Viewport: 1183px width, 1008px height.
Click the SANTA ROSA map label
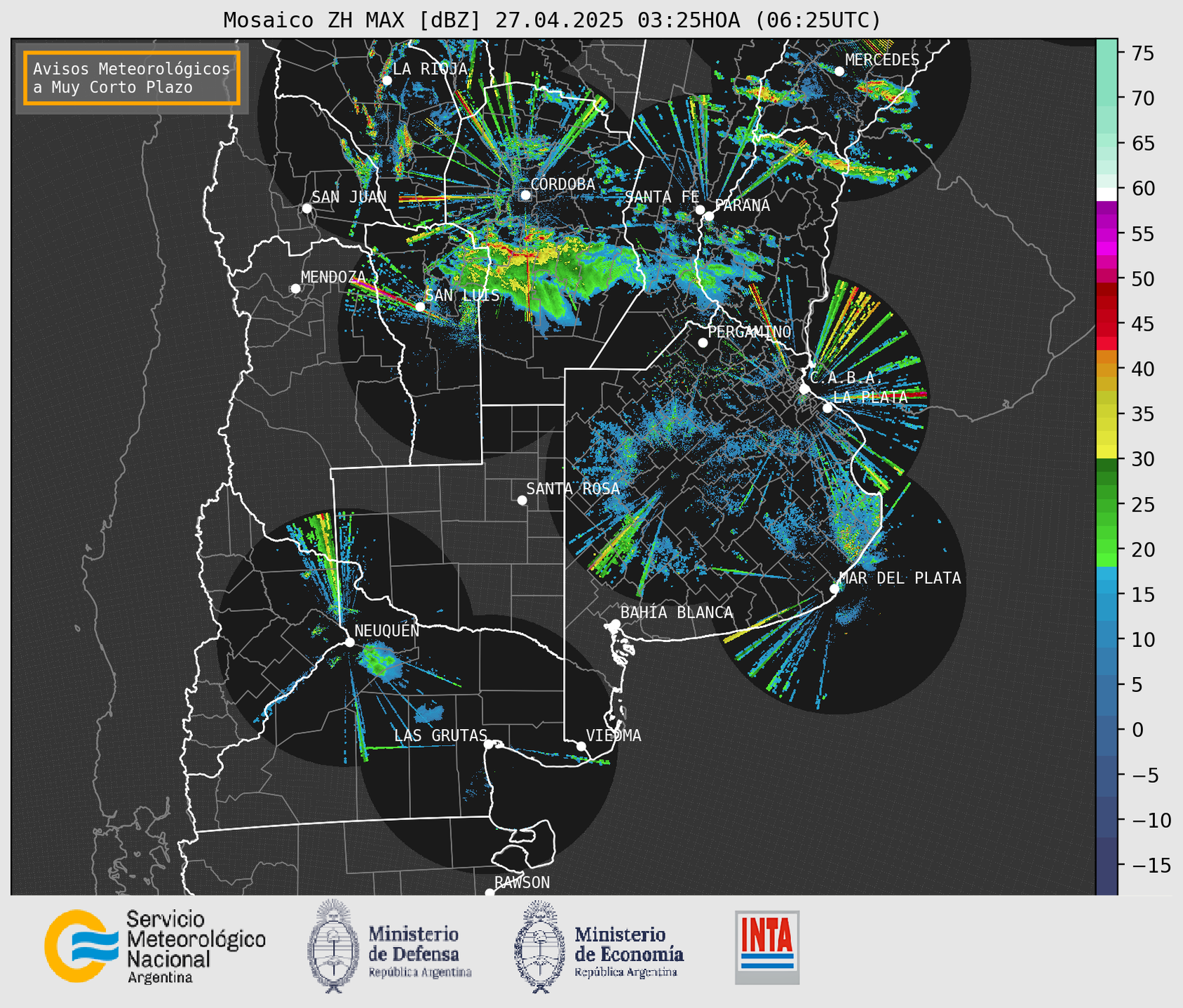pyautogui.click(x=573, y=489)
